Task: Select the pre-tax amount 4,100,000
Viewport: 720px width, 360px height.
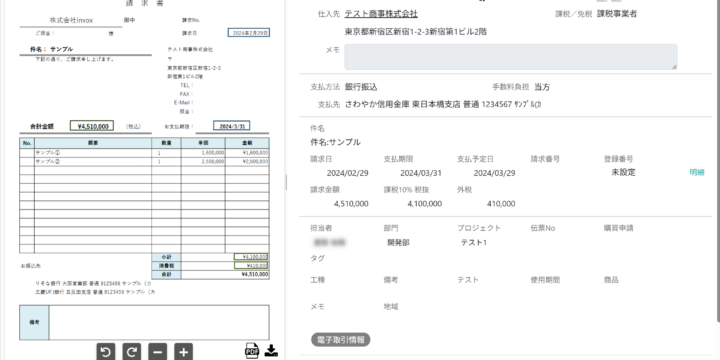Action: coord(425,204)
